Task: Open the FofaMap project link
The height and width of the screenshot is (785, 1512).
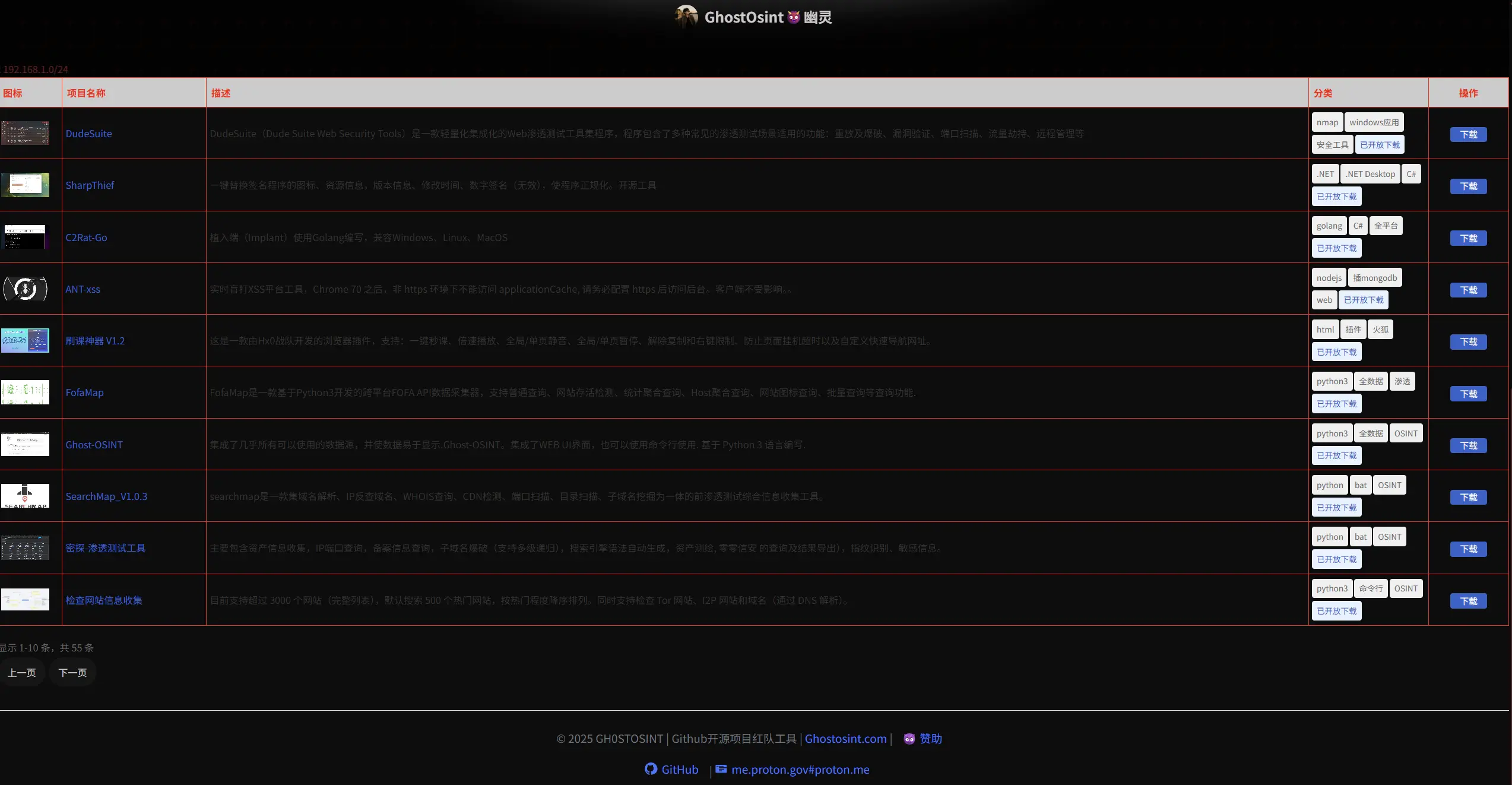Action: (x=84, y=392)
